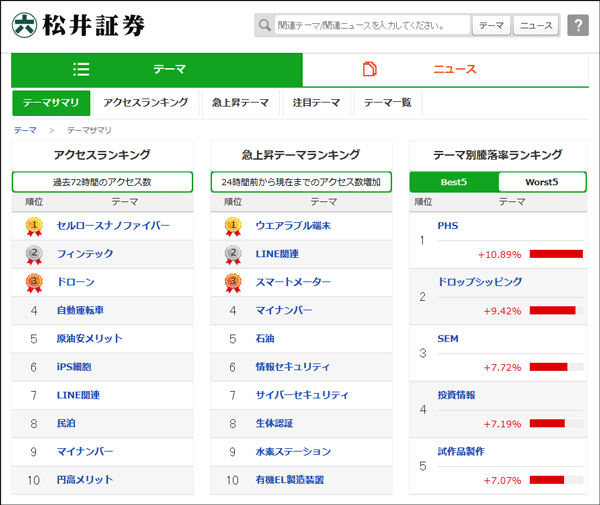
Task: Open the 急上昇テーマ sub-tab
Action: click(x=241, y=103)
